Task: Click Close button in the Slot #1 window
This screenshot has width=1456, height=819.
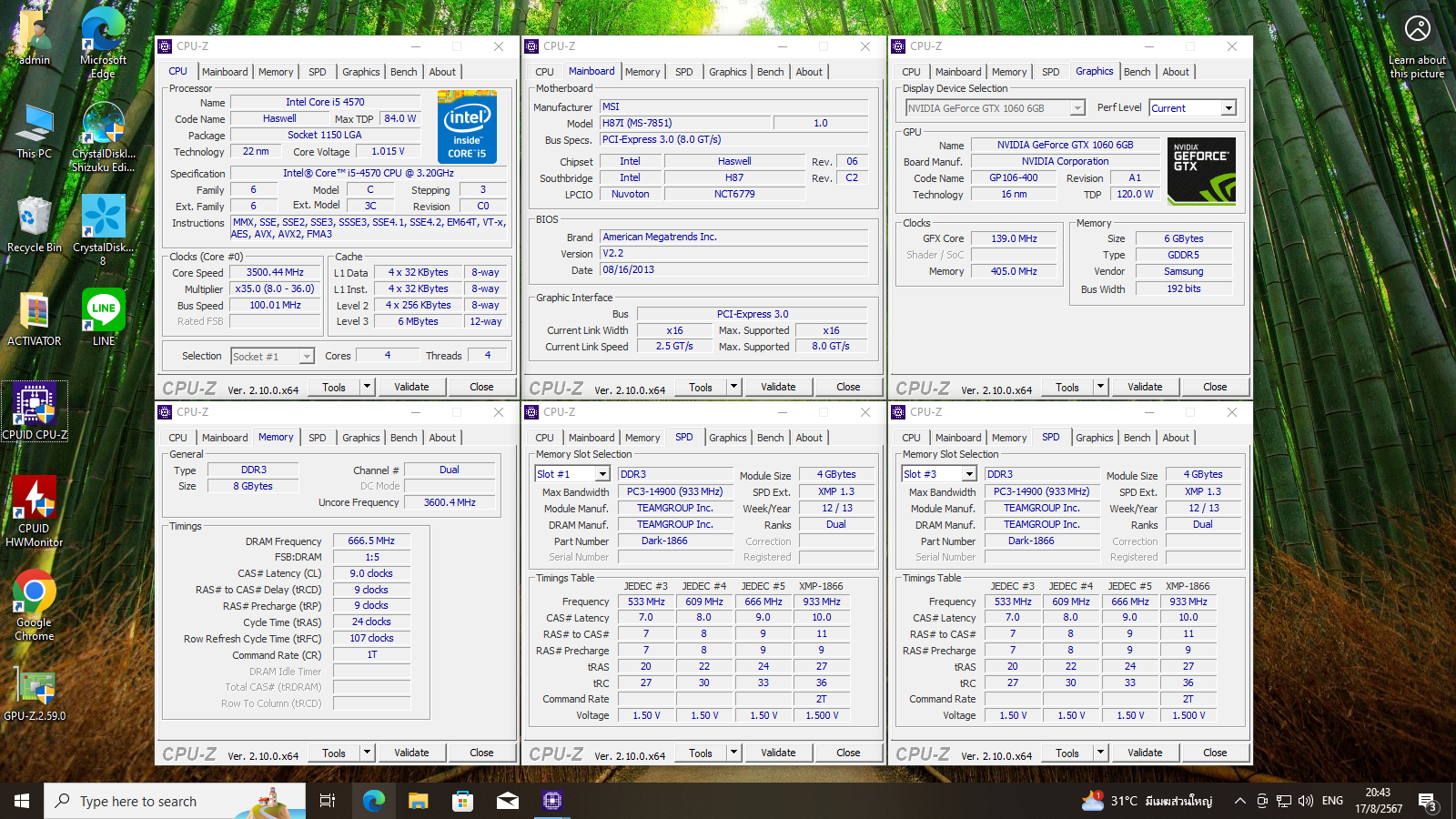Action: [x=848, y=753]
